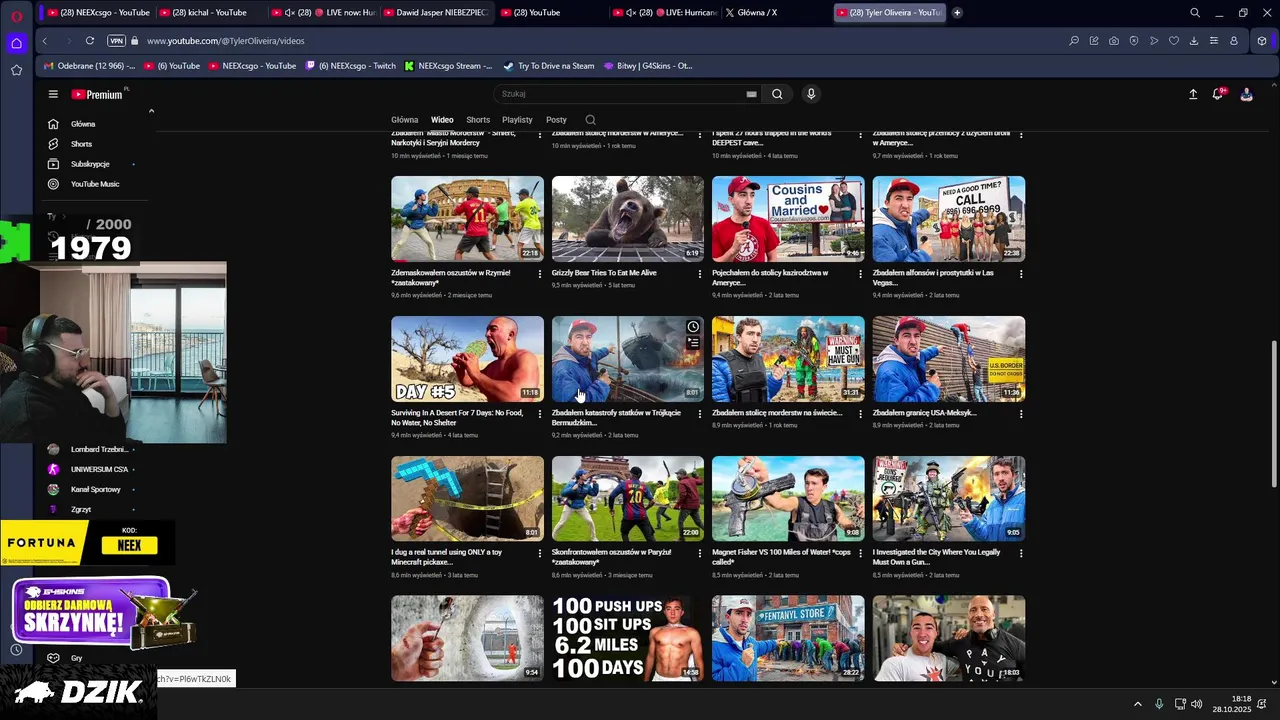
Task: Add Bermuda Triangle video to queue
Action: (x=693, y=343)
